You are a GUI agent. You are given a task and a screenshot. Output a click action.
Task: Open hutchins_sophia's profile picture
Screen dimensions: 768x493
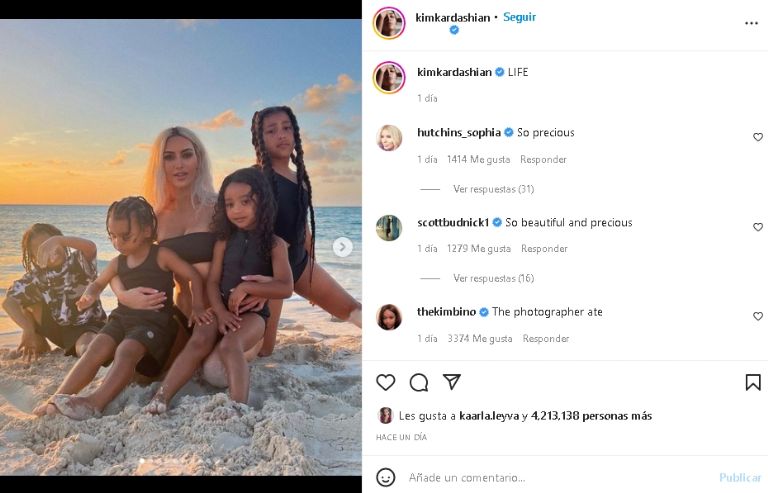tap(389, 138)
